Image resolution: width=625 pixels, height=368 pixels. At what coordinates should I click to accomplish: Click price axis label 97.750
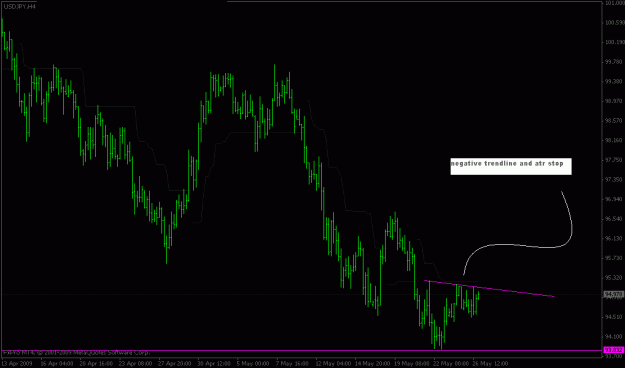point(614,160)
